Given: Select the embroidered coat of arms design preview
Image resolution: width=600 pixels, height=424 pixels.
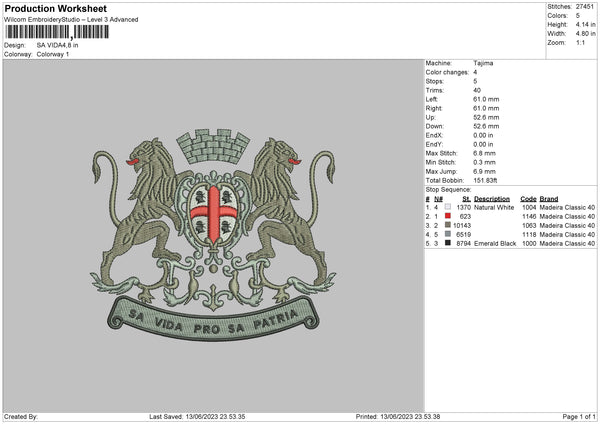Looking at the screenshot, I should (213, 235).
